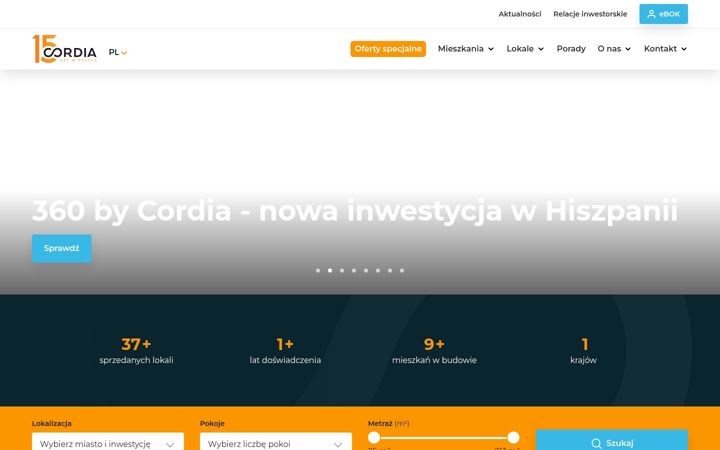
Task: Select the fifth carousel slide dot
Action: pyautogui.click(x=366, y=270)
